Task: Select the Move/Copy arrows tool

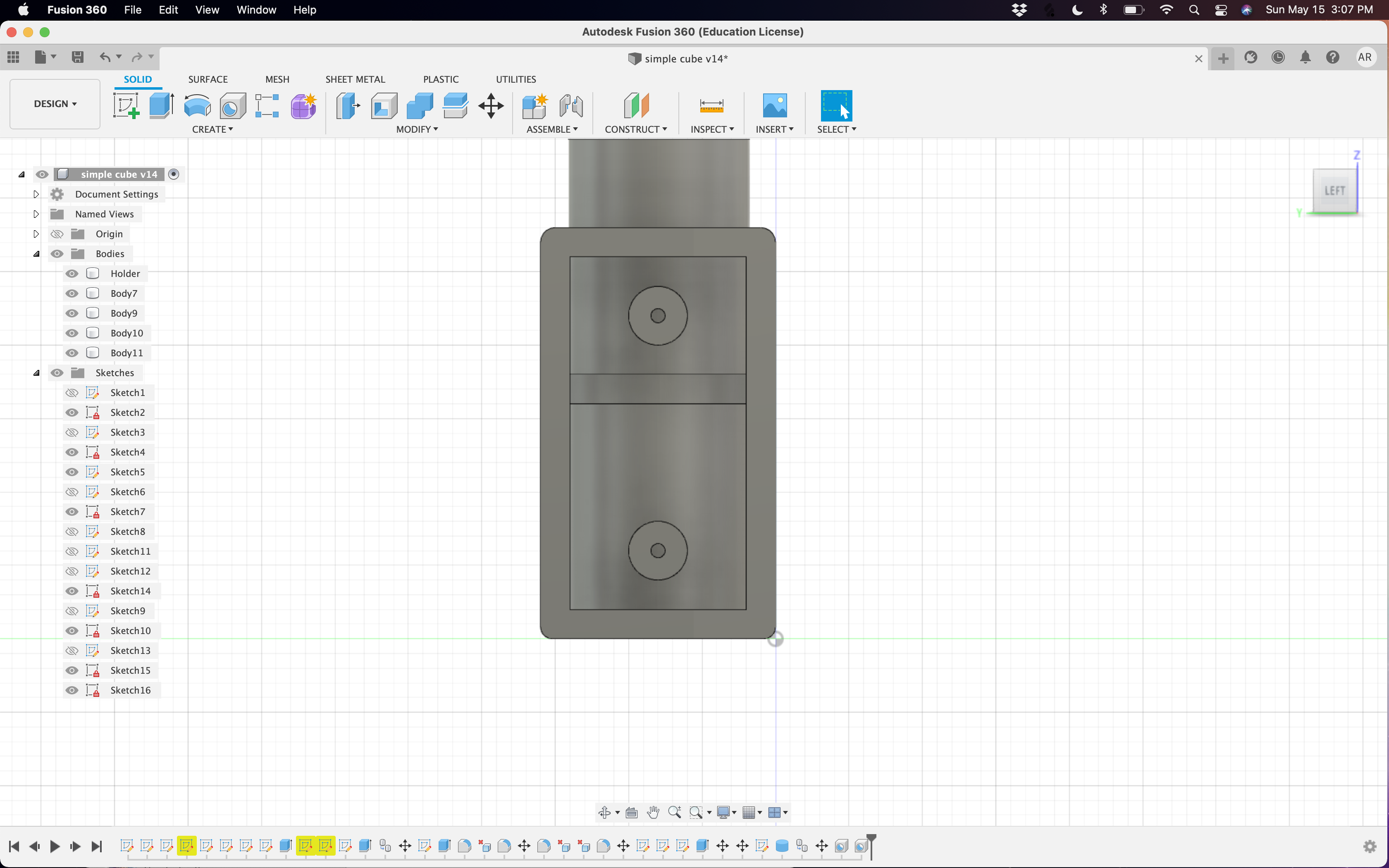Action: (x=491, y=106)
